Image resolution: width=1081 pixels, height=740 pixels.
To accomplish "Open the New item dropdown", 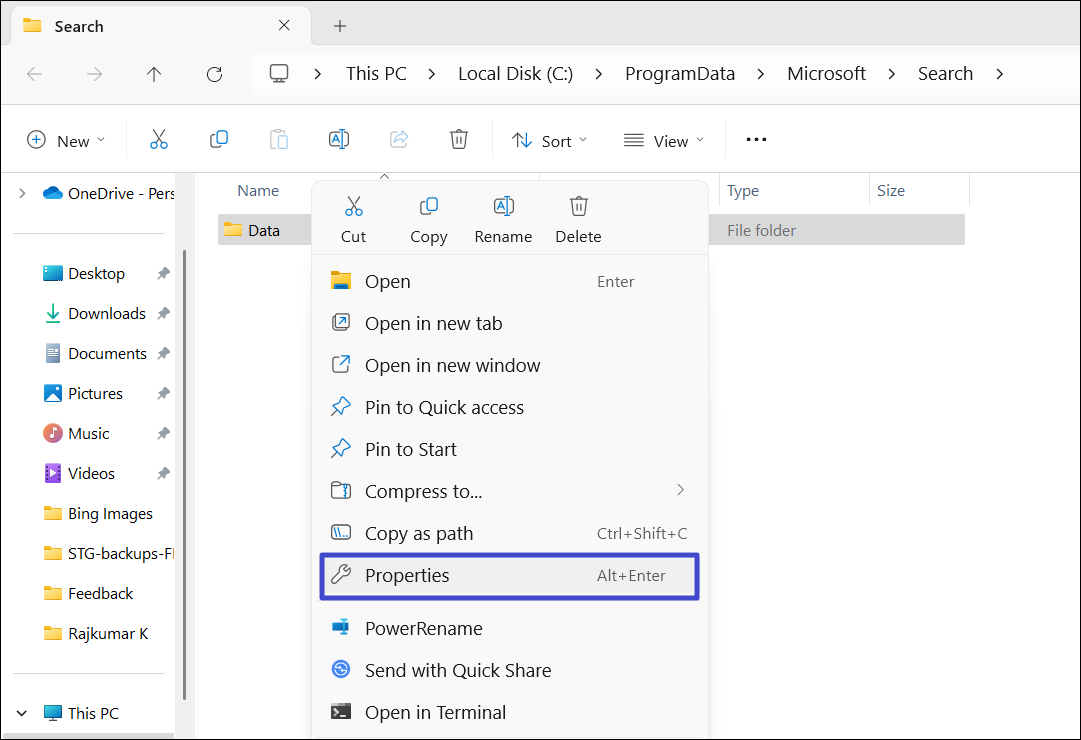I will tap(66, 140).
